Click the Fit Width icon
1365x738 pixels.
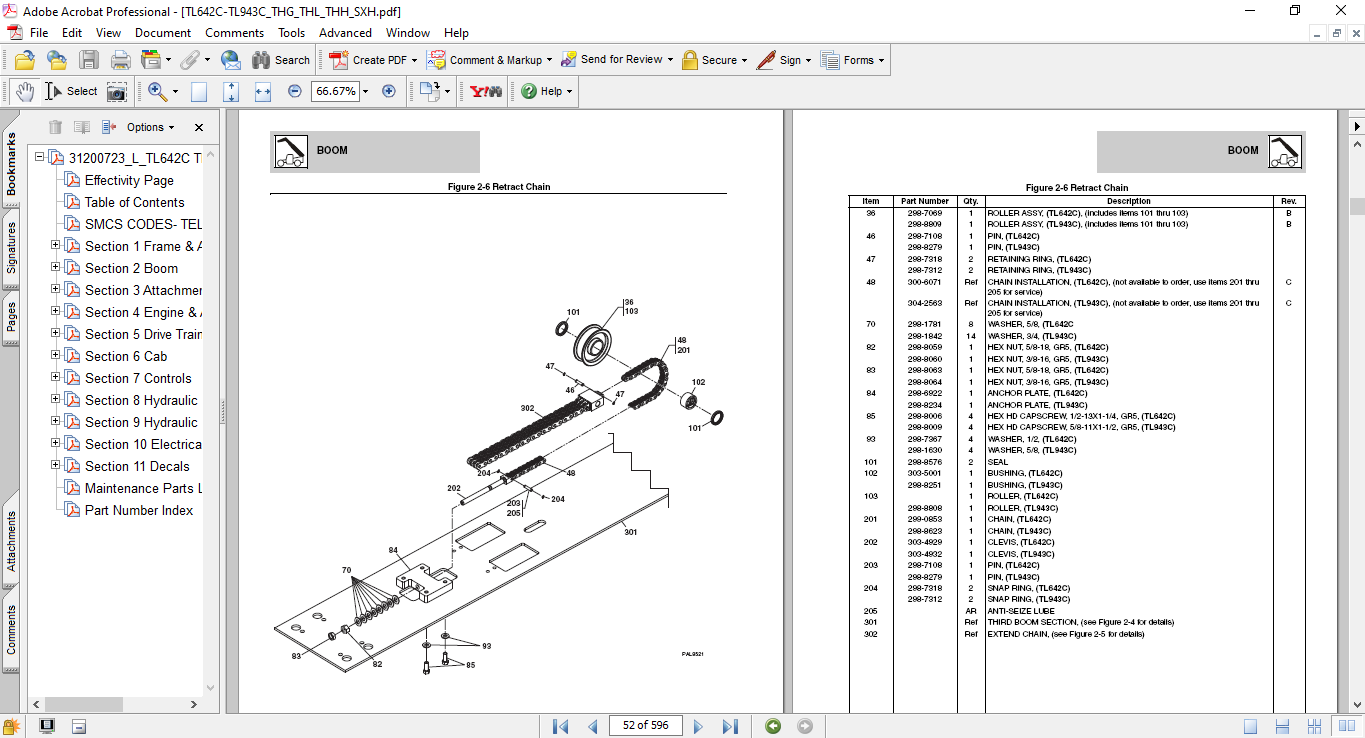(x=263, y=91)
